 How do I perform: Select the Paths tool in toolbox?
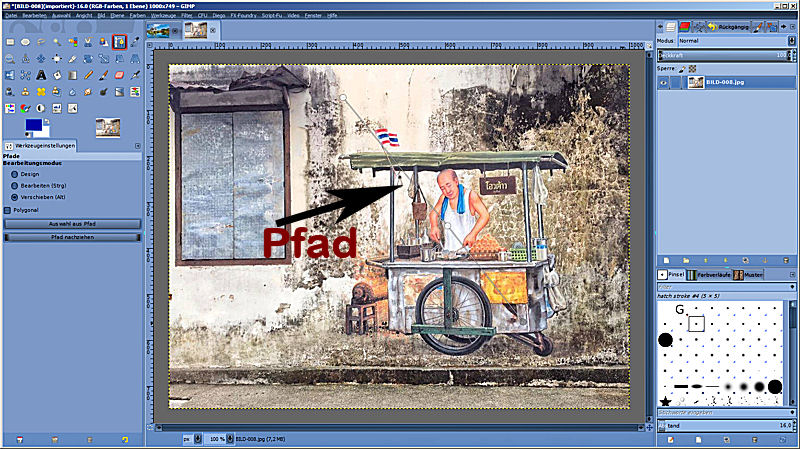pos(119,42)
